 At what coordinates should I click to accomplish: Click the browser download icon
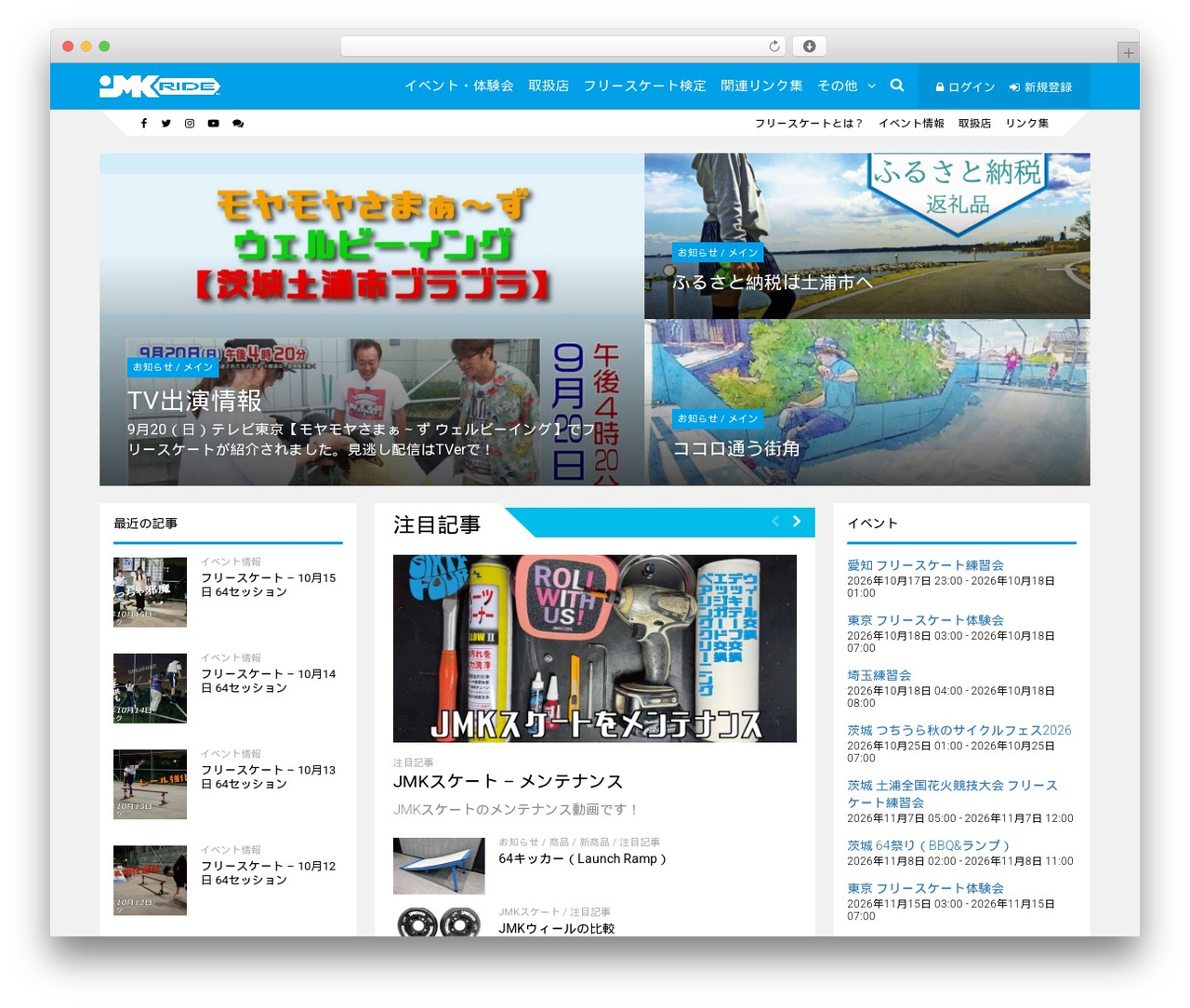point(810,46)
